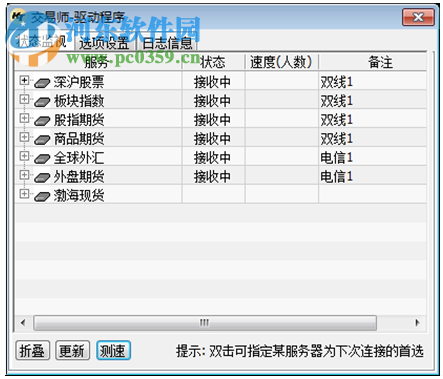Click the server icon beside 全球外汇
The width and height of the screenshot is (443, 379).
(x=42, y=159)
